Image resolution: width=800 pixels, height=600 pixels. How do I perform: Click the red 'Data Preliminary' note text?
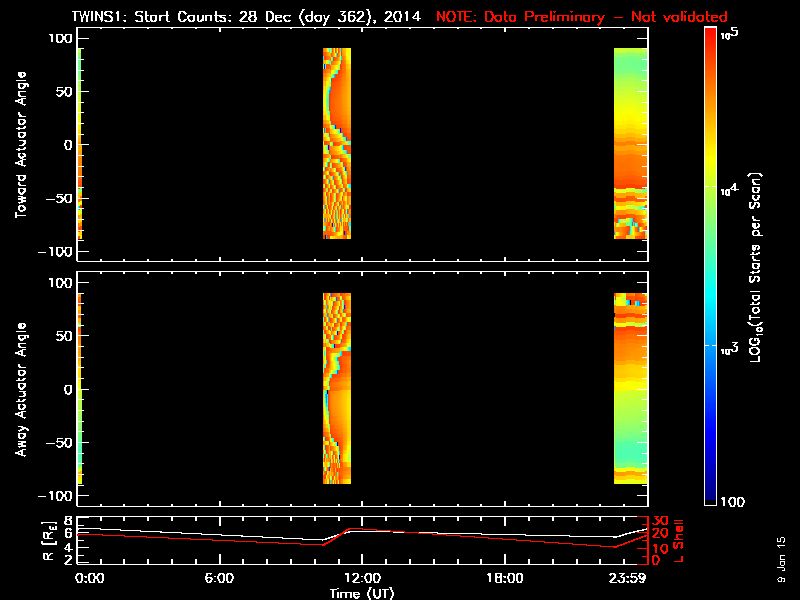[x=582, y=17]
